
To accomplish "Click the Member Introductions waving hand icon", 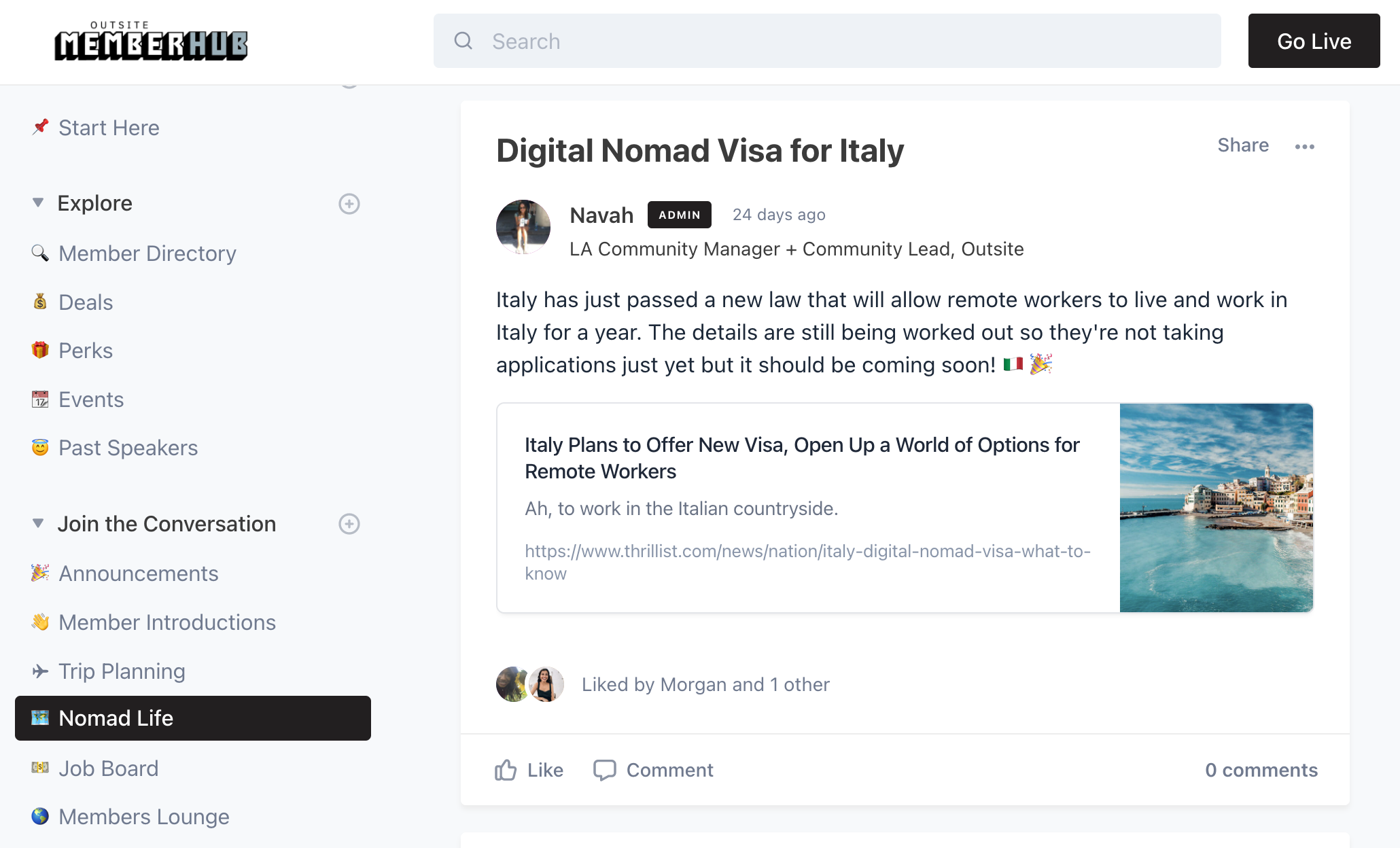I will pyautogui.click(x=40, y=622).
